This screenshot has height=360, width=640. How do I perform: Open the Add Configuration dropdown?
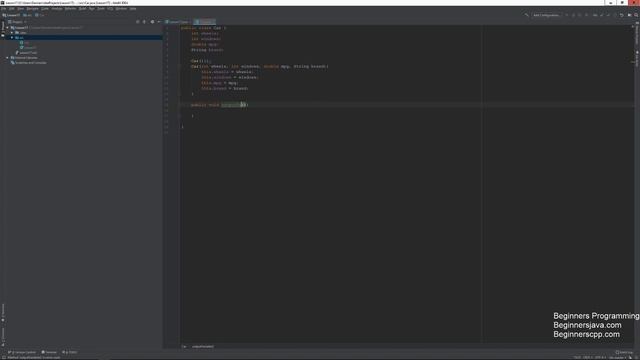click(x=547, y=15)
